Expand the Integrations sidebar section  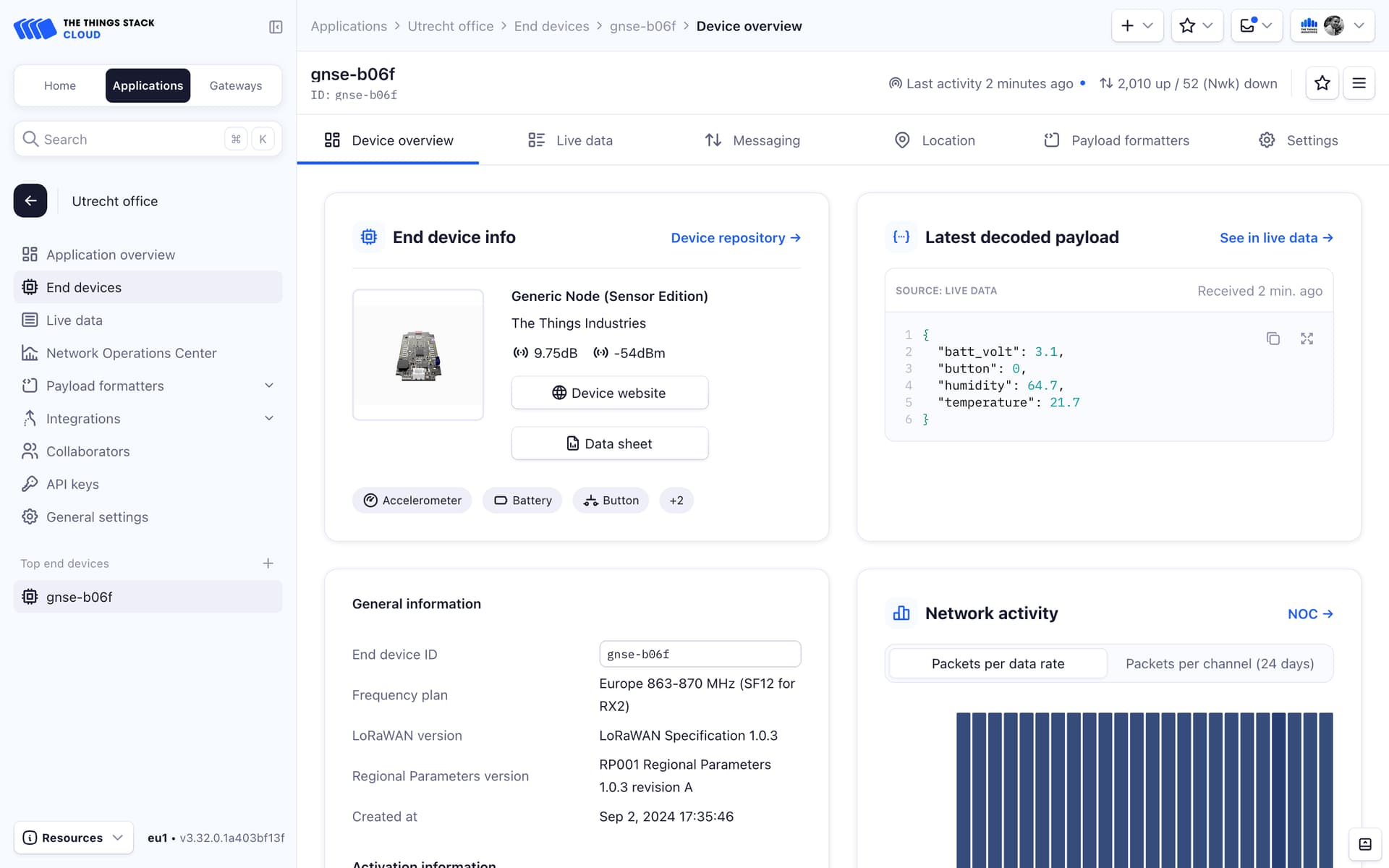click(268, 418)
